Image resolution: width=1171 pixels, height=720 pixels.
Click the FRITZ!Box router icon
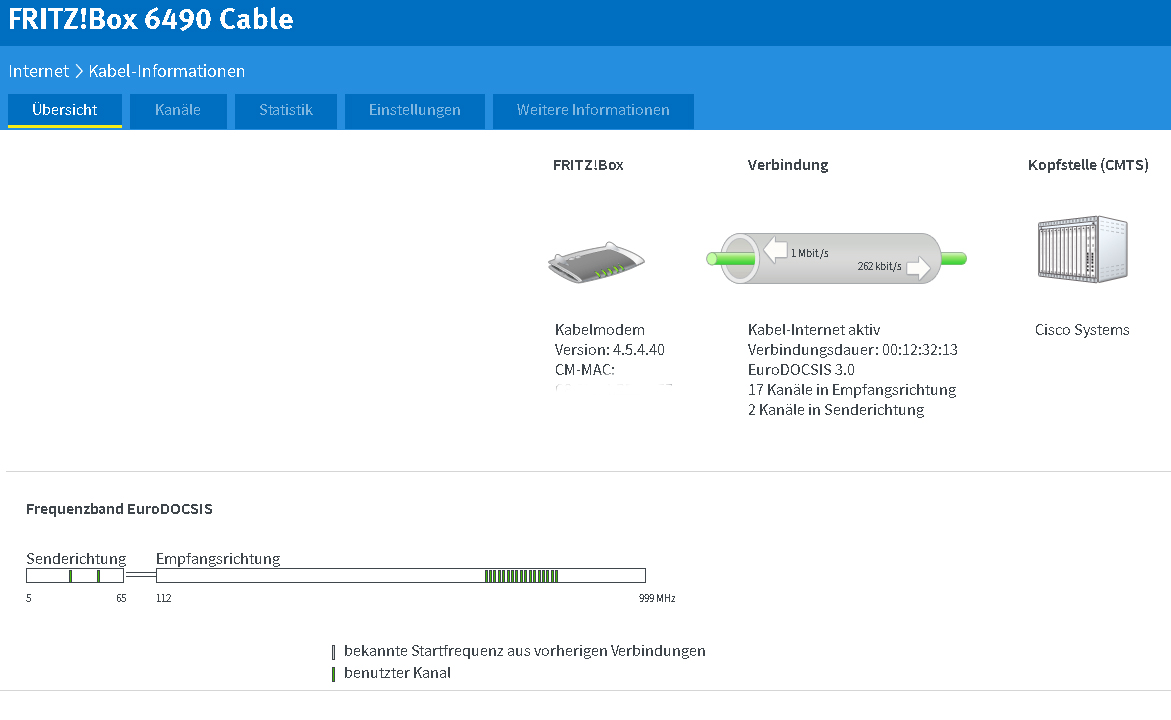596,263
